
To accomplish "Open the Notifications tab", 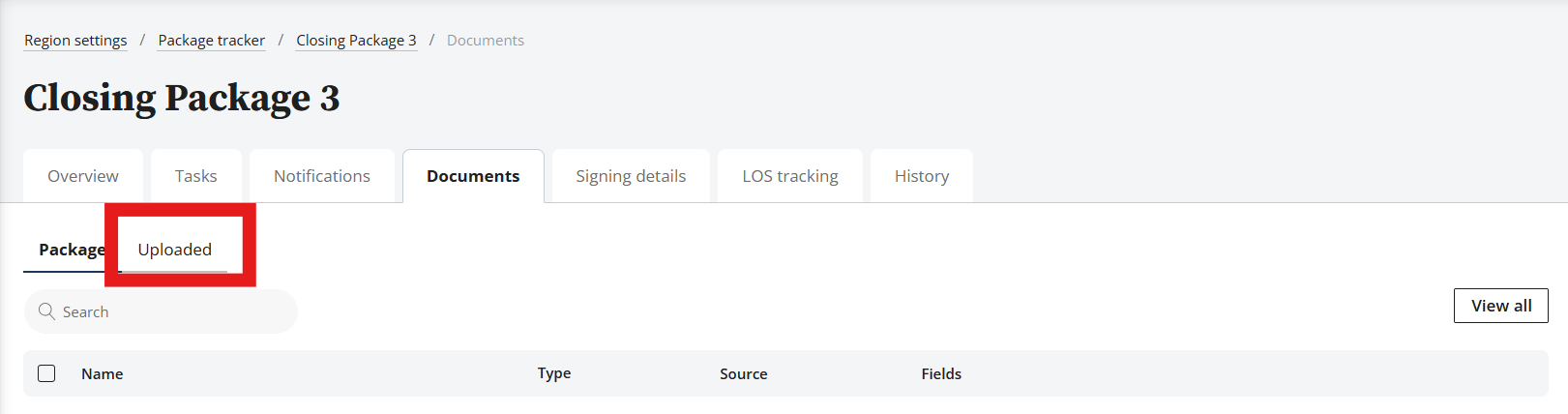I will [x=322, y=176].
